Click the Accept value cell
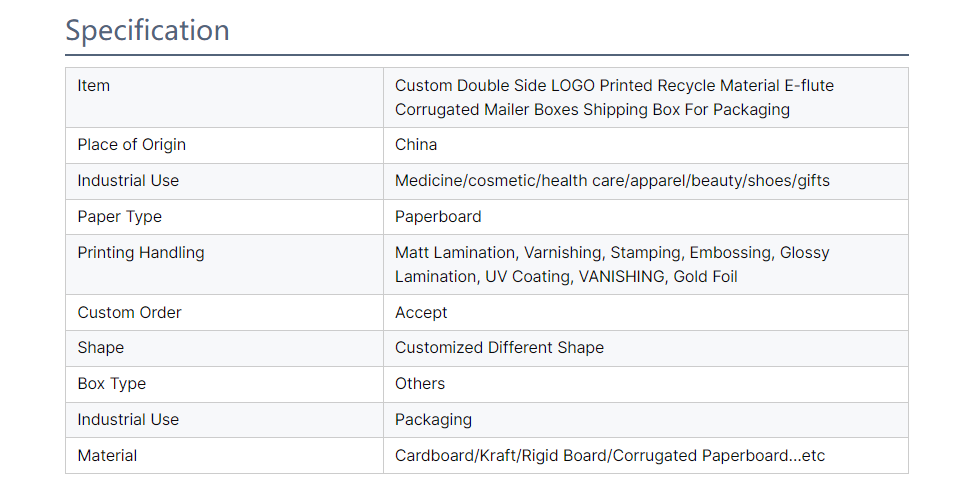960x504 pixels. (x=421, y=313)
